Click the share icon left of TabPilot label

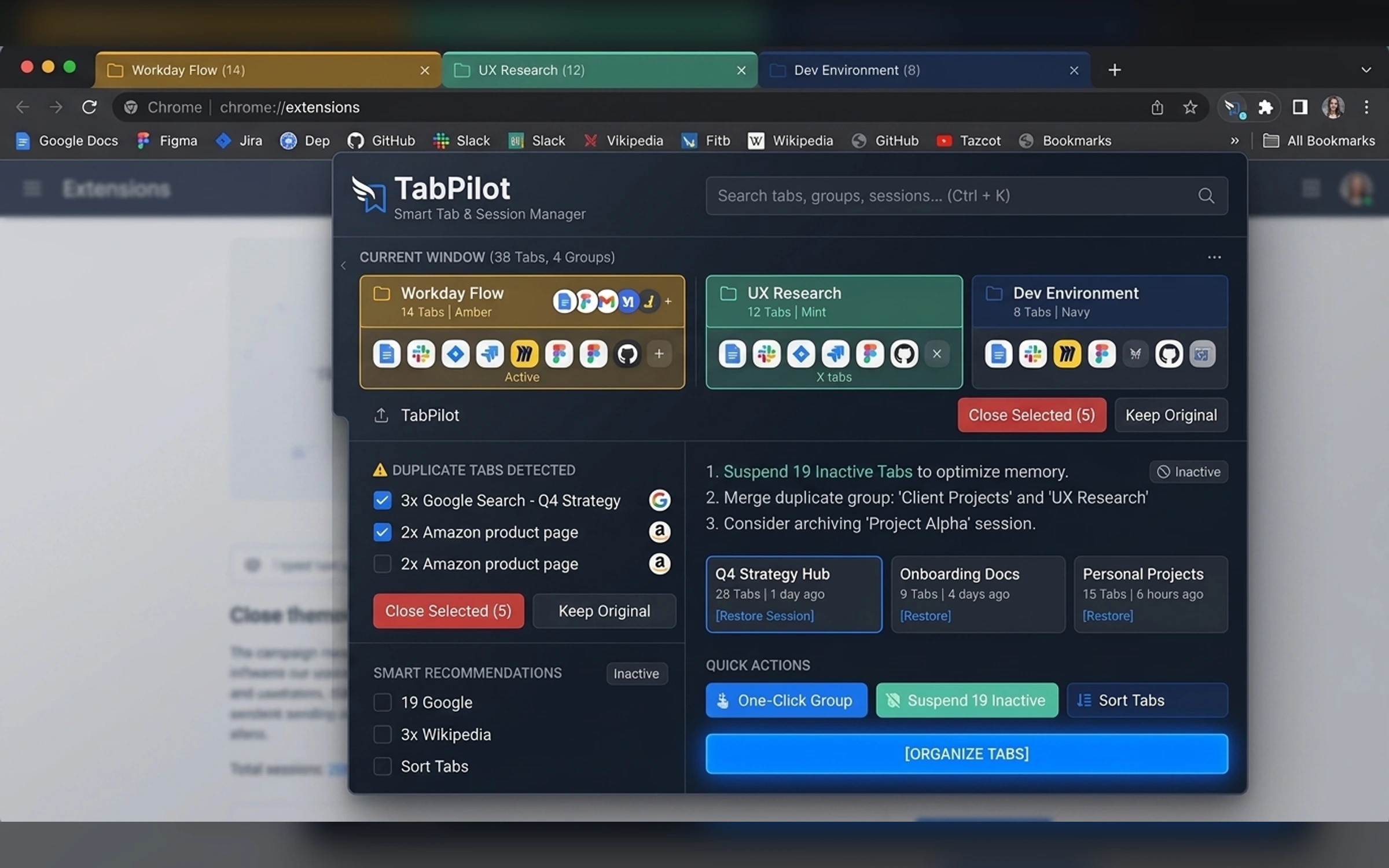tap(381, 415)
